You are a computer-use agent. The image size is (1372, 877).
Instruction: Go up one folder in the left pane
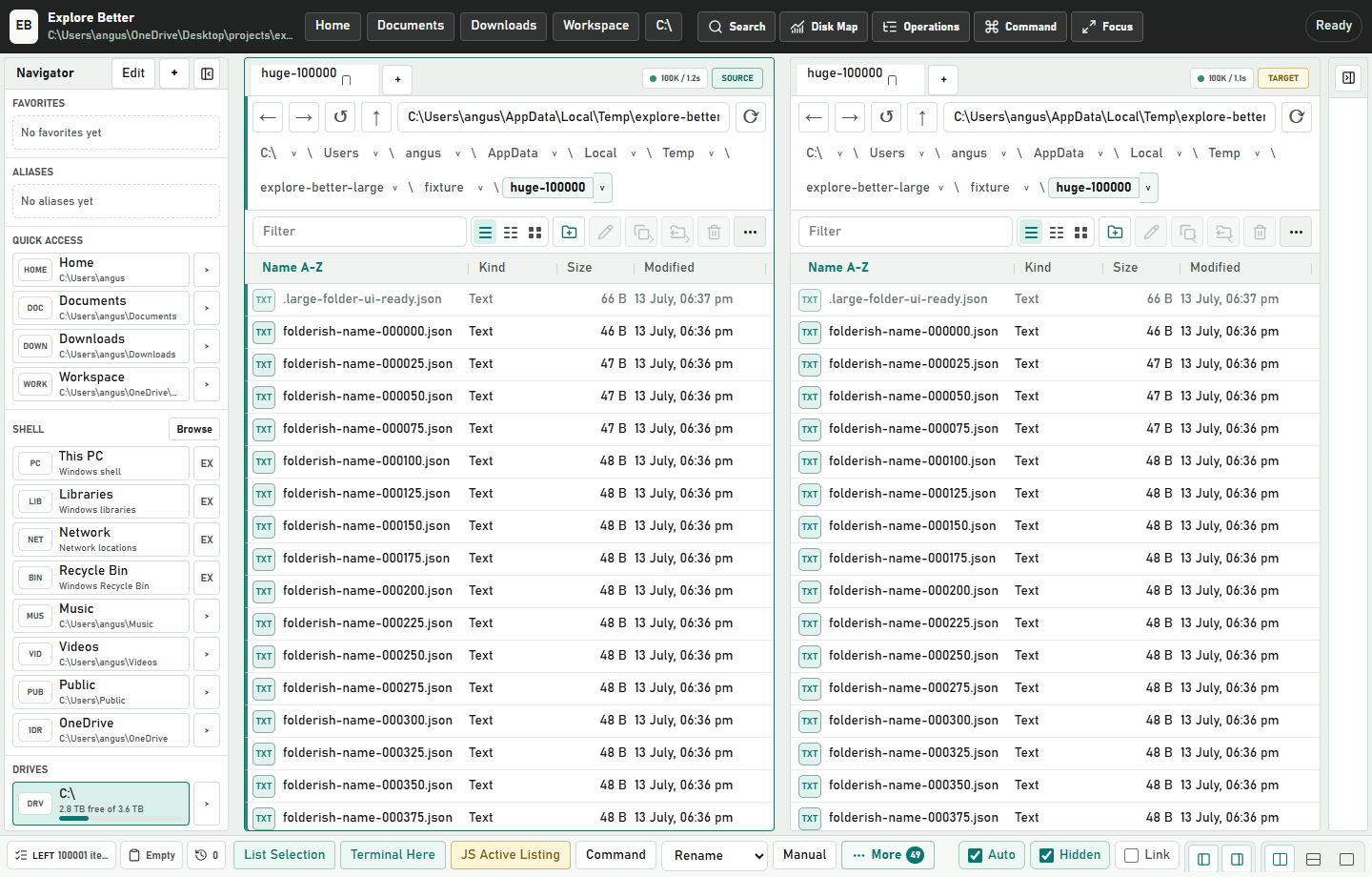pos(376,117)
